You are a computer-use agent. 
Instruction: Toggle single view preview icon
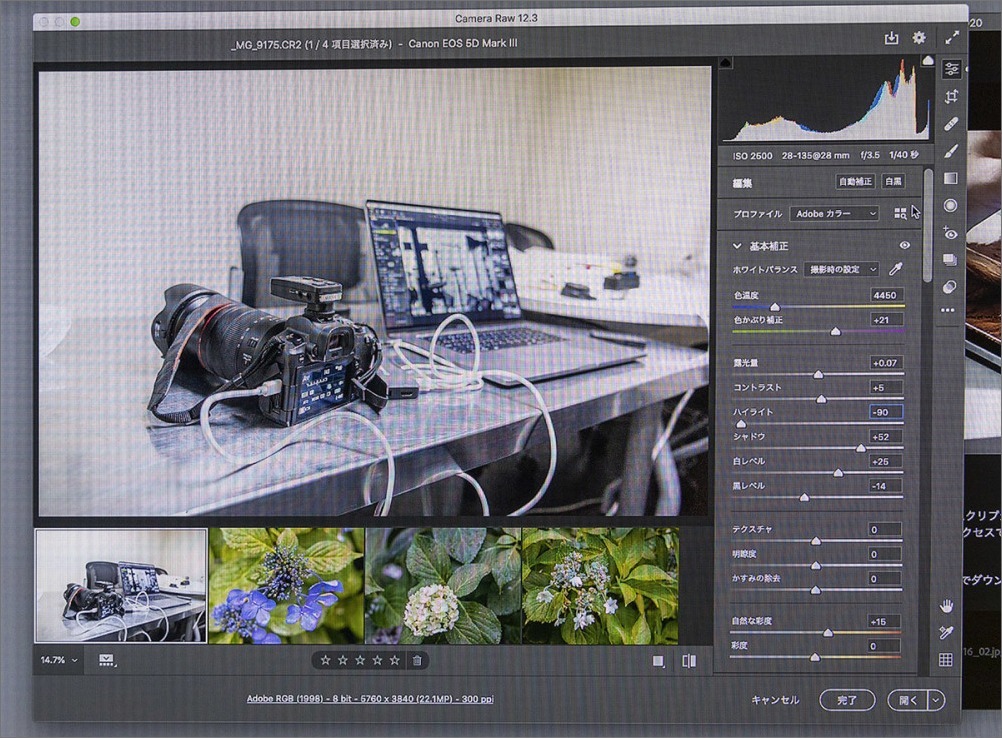point(658,661)
